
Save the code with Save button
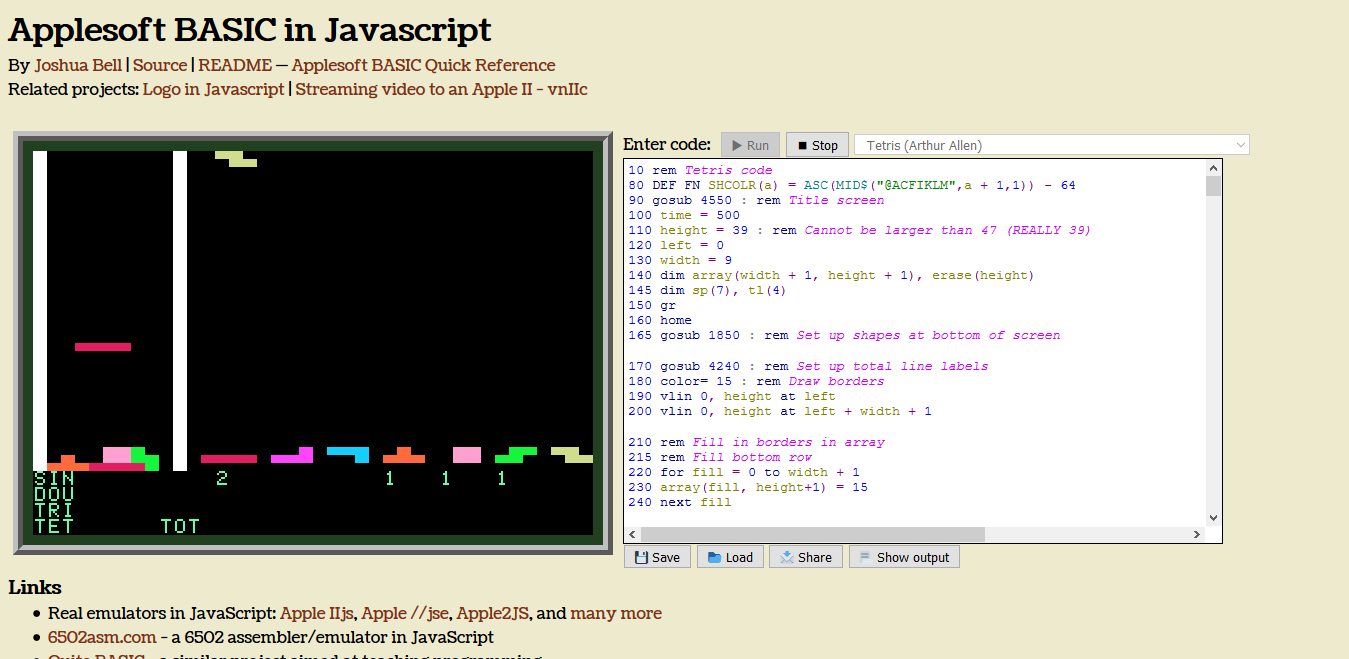[657, 557]
